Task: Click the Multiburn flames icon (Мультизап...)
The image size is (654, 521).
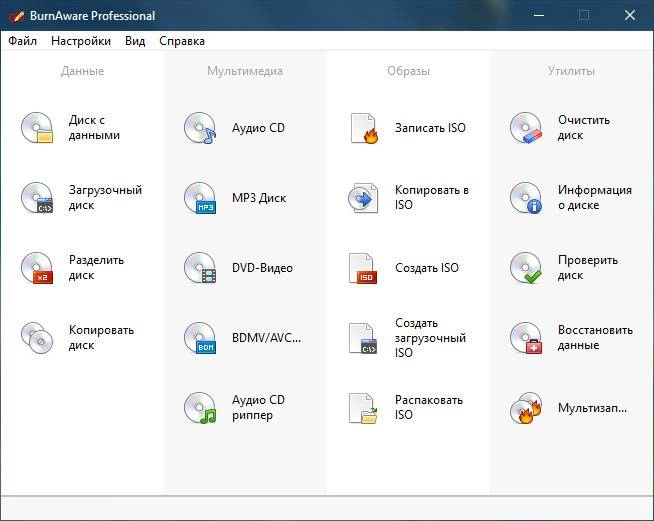Action: pyautogui.click(x=526, y=408)
